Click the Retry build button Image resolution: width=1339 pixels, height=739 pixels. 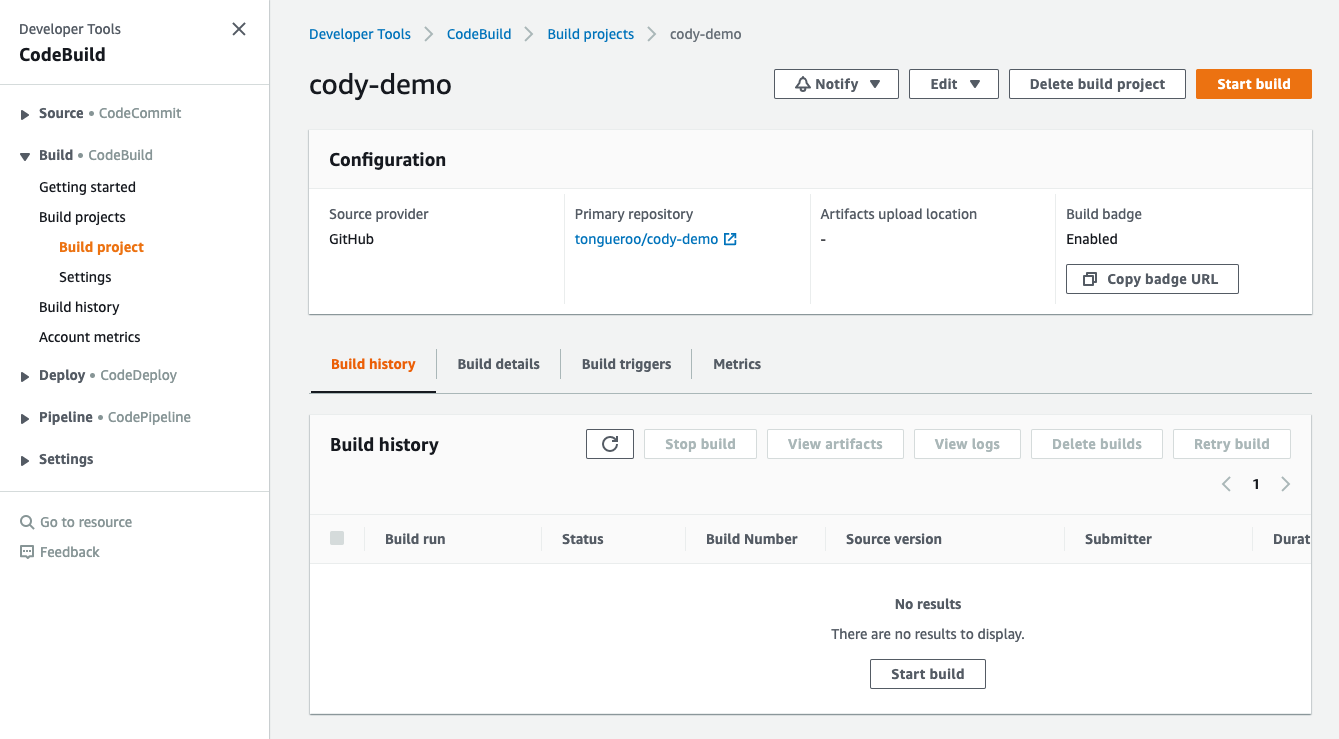(1232, 444)
